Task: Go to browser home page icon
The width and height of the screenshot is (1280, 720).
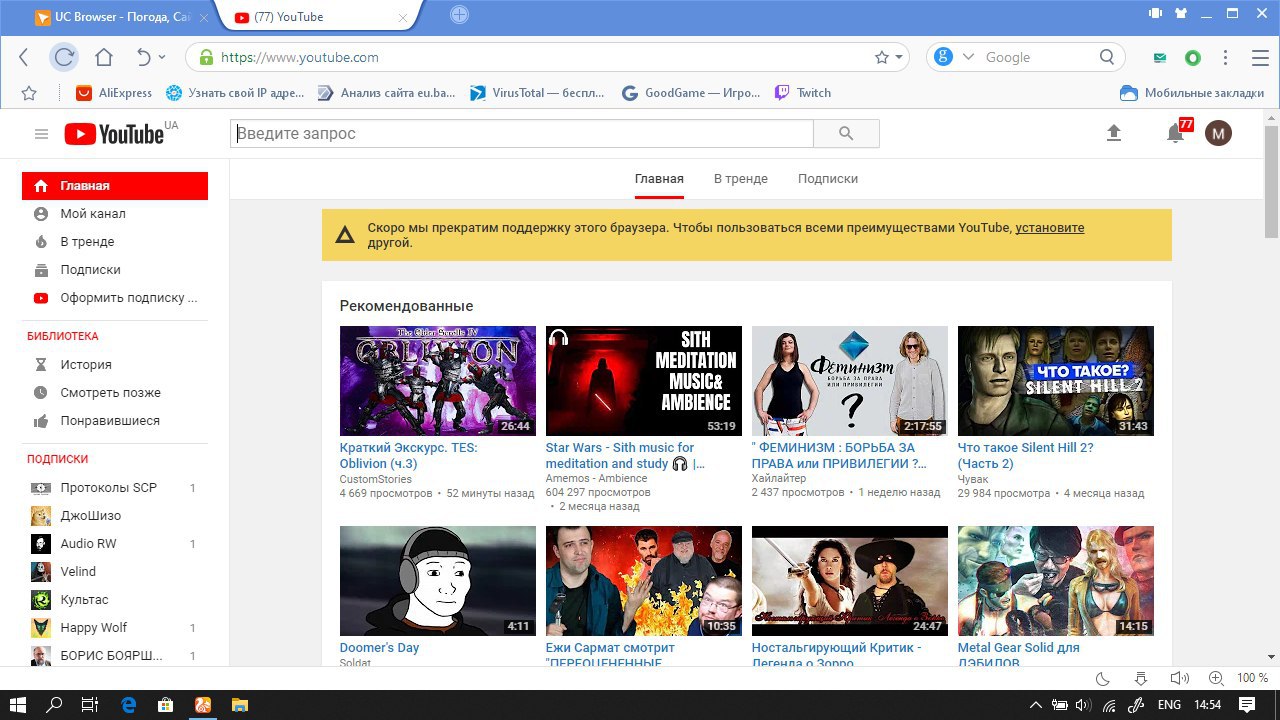Action: (x=104, y=57)
